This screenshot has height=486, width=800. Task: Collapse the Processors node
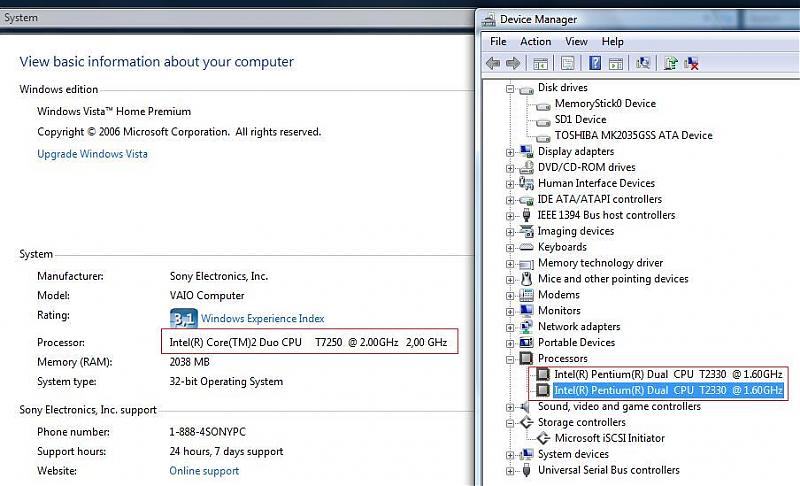pos(511,359)
